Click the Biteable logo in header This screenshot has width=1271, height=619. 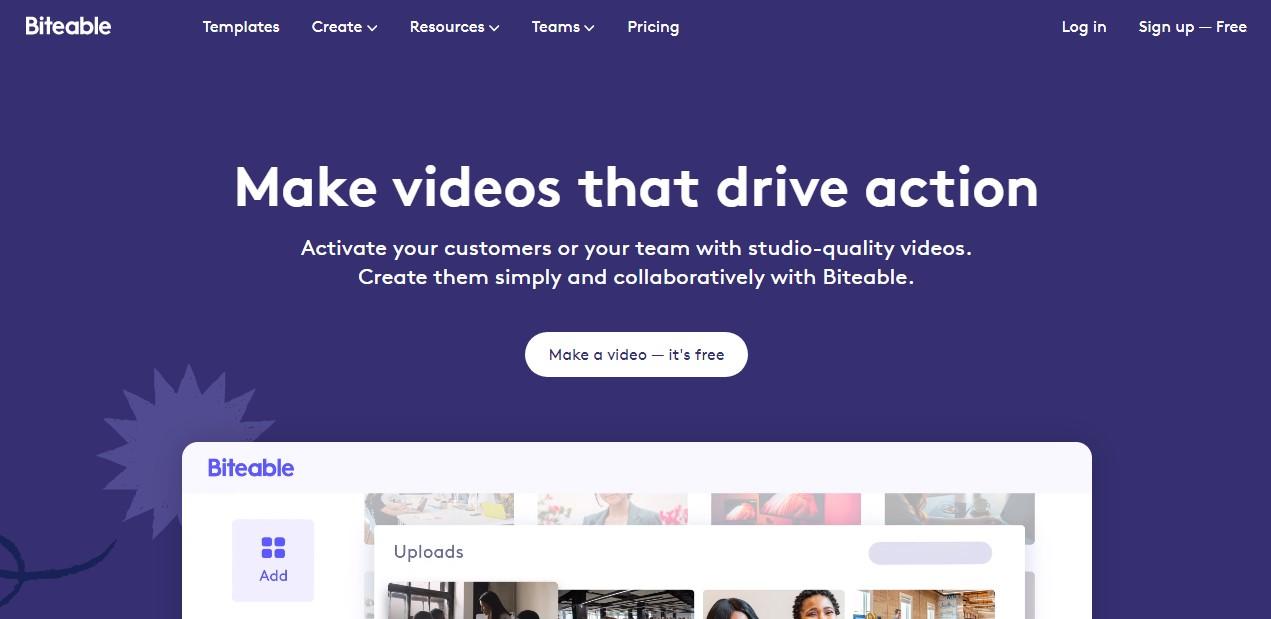(x=68, y=26)
